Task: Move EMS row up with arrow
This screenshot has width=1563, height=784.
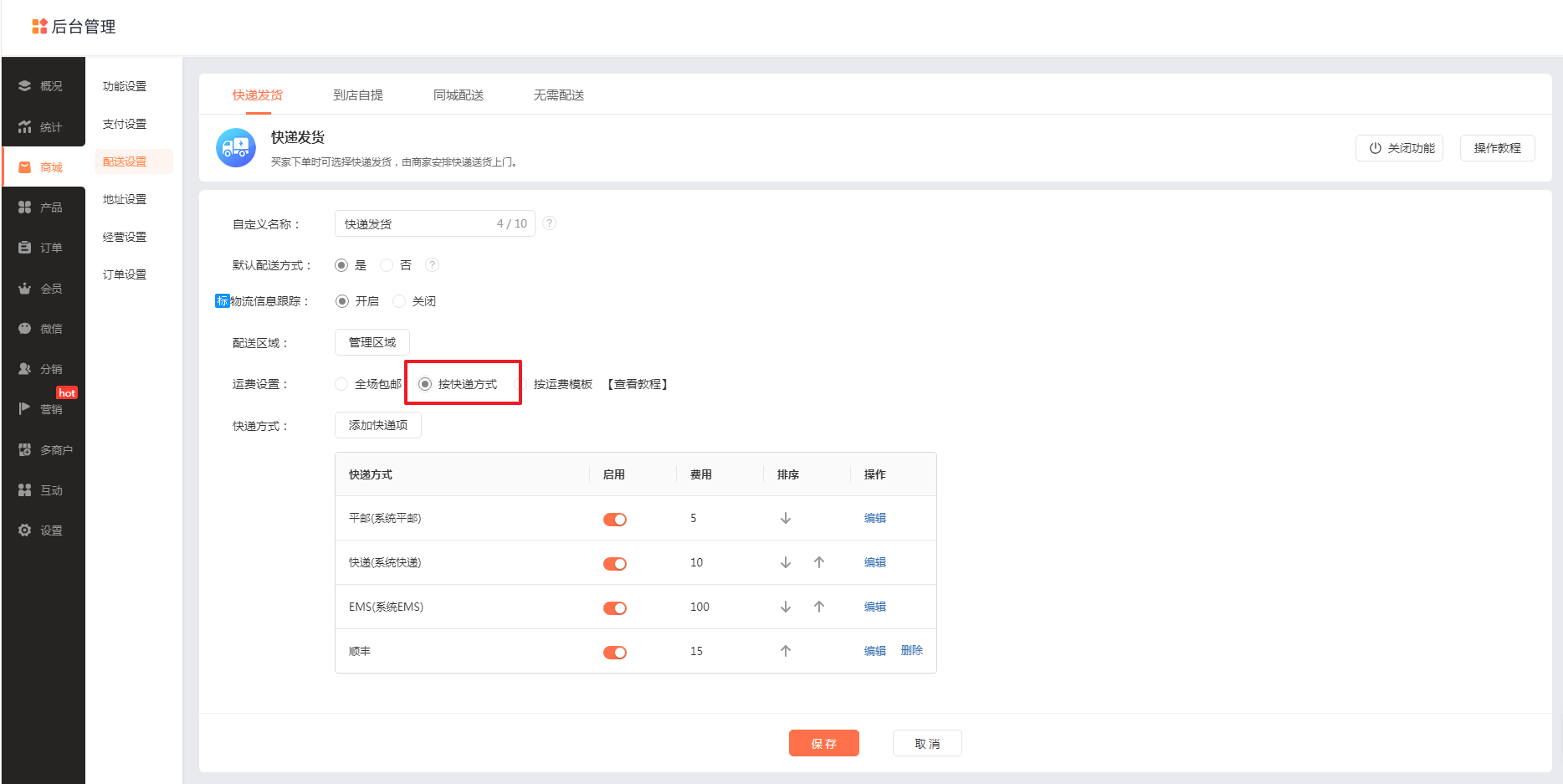Action: click(x=819, y=607)
